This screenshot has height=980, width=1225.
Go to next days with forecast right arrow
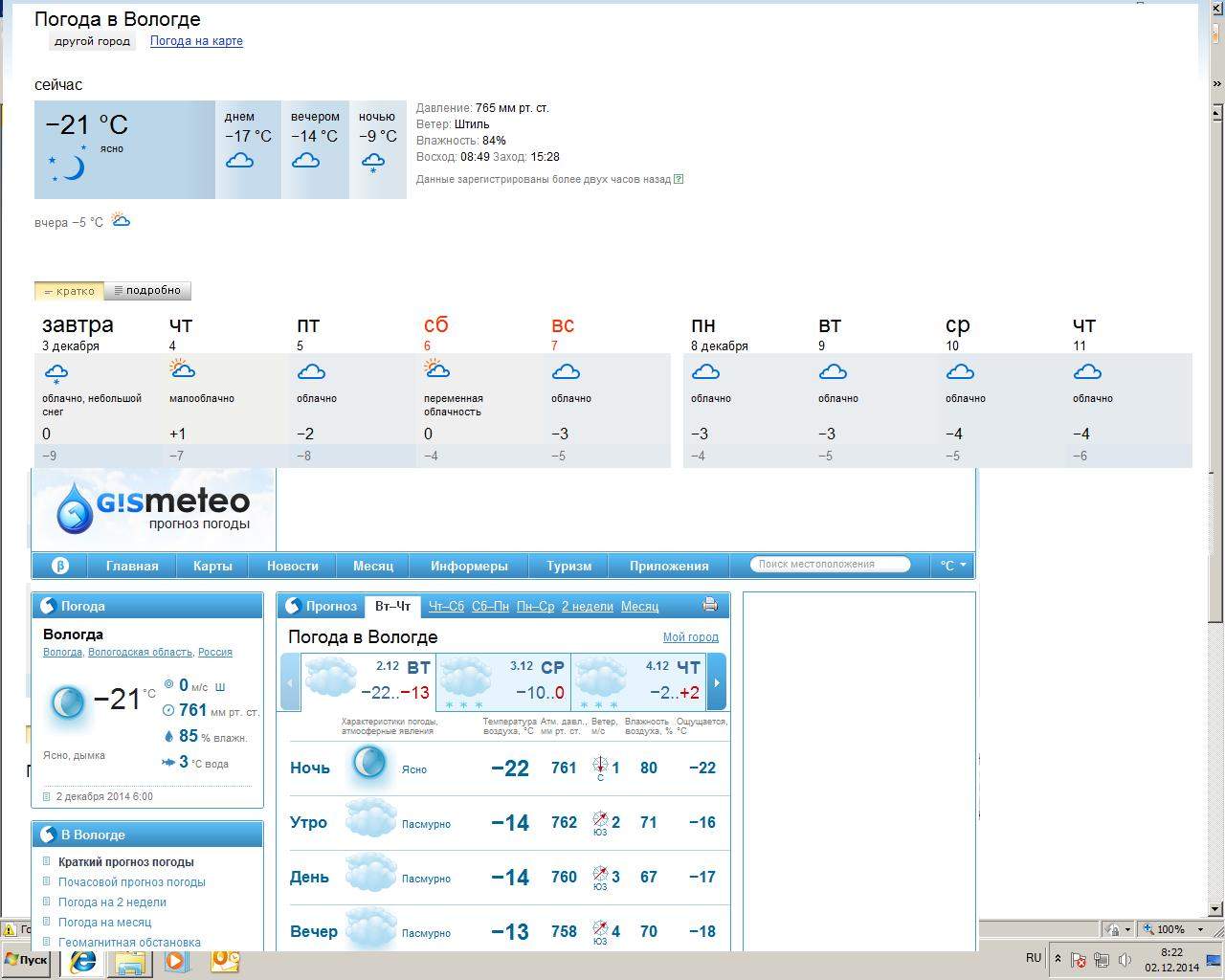click(716, 682)
